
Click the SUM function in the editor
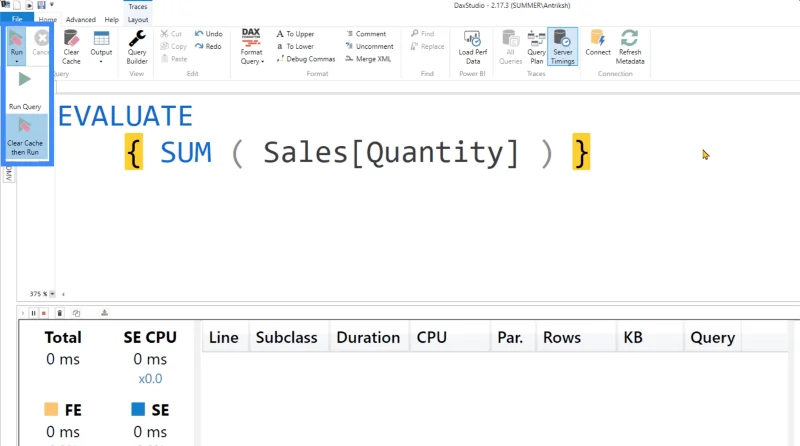coord(186,153)
